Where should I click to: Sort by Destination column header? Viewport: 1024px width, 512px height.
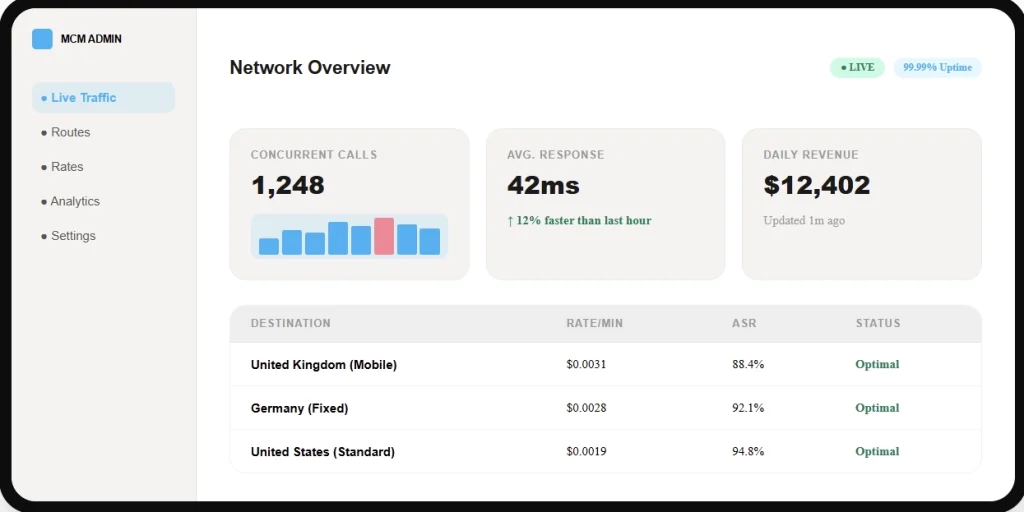tap(290, 323)
